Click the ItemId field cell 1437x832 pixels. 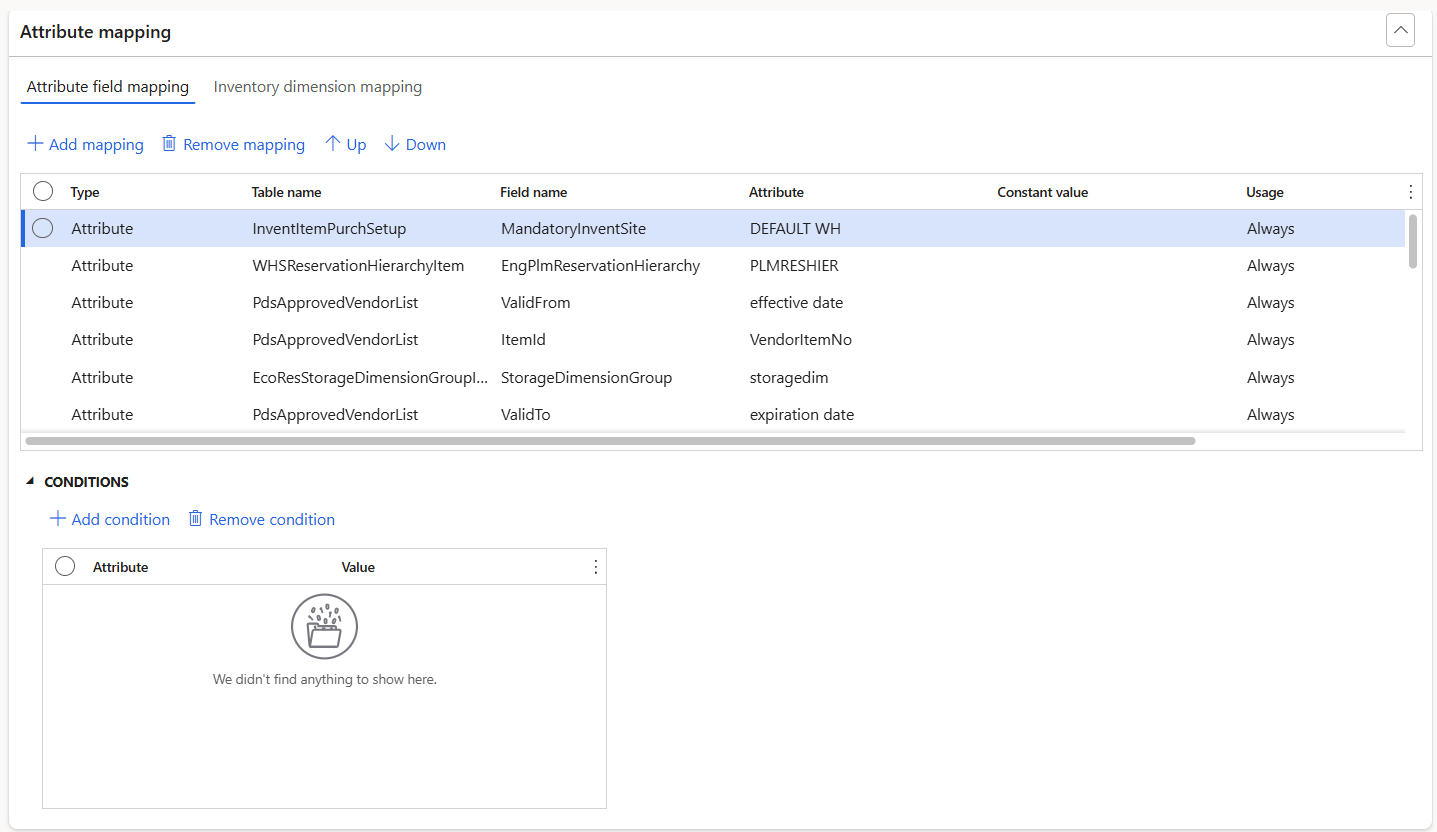[523, 340]
